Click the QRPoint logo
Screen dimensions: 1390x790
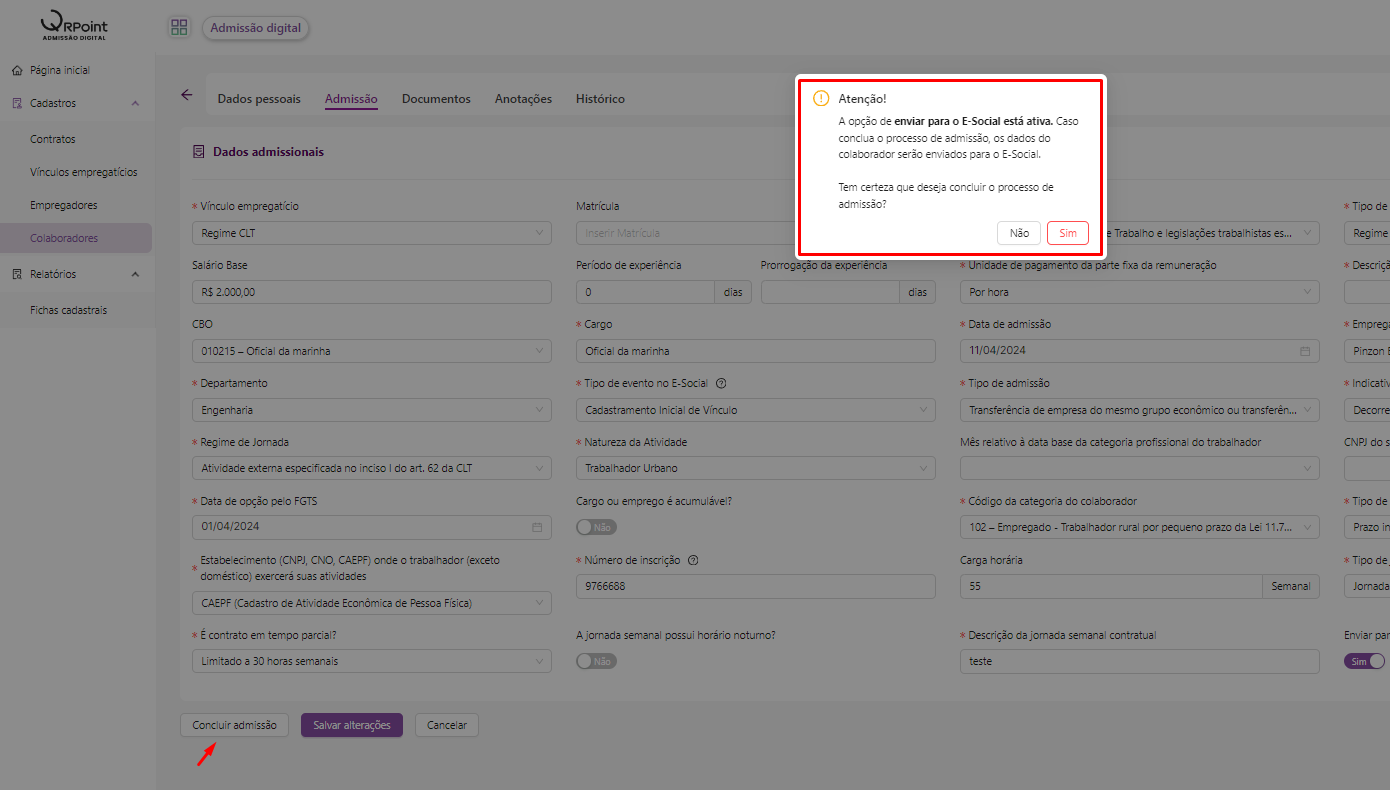point(75,25)
